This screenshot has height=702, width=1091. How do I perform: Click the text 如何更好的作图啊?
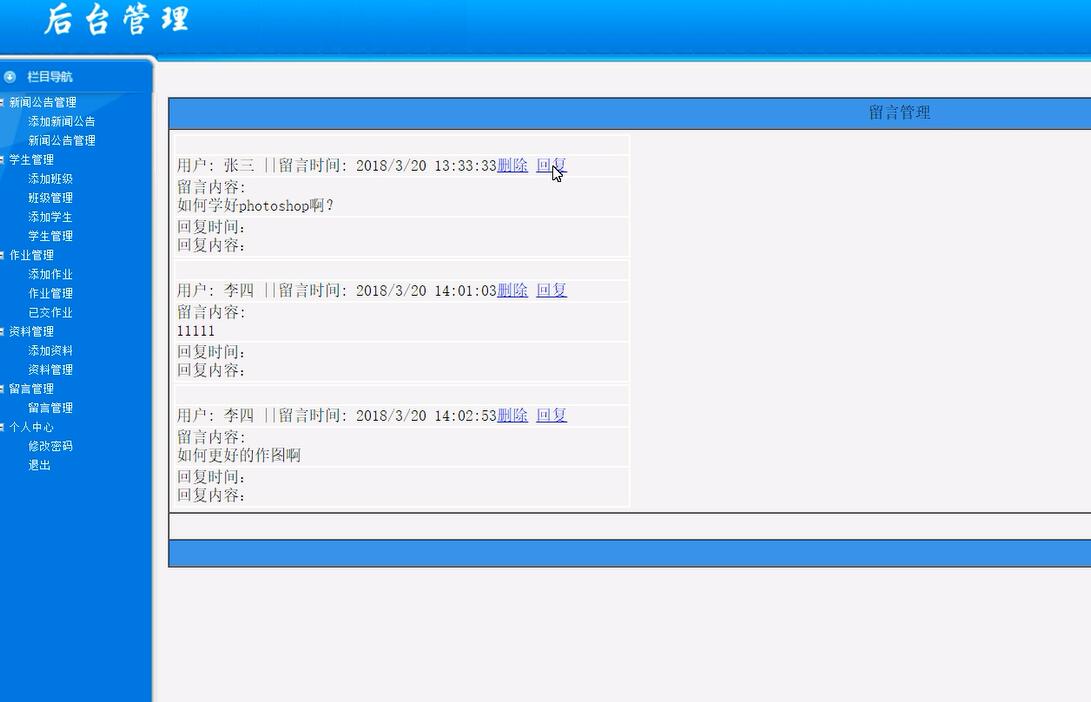pyautogui.click(x=239, y=455)
